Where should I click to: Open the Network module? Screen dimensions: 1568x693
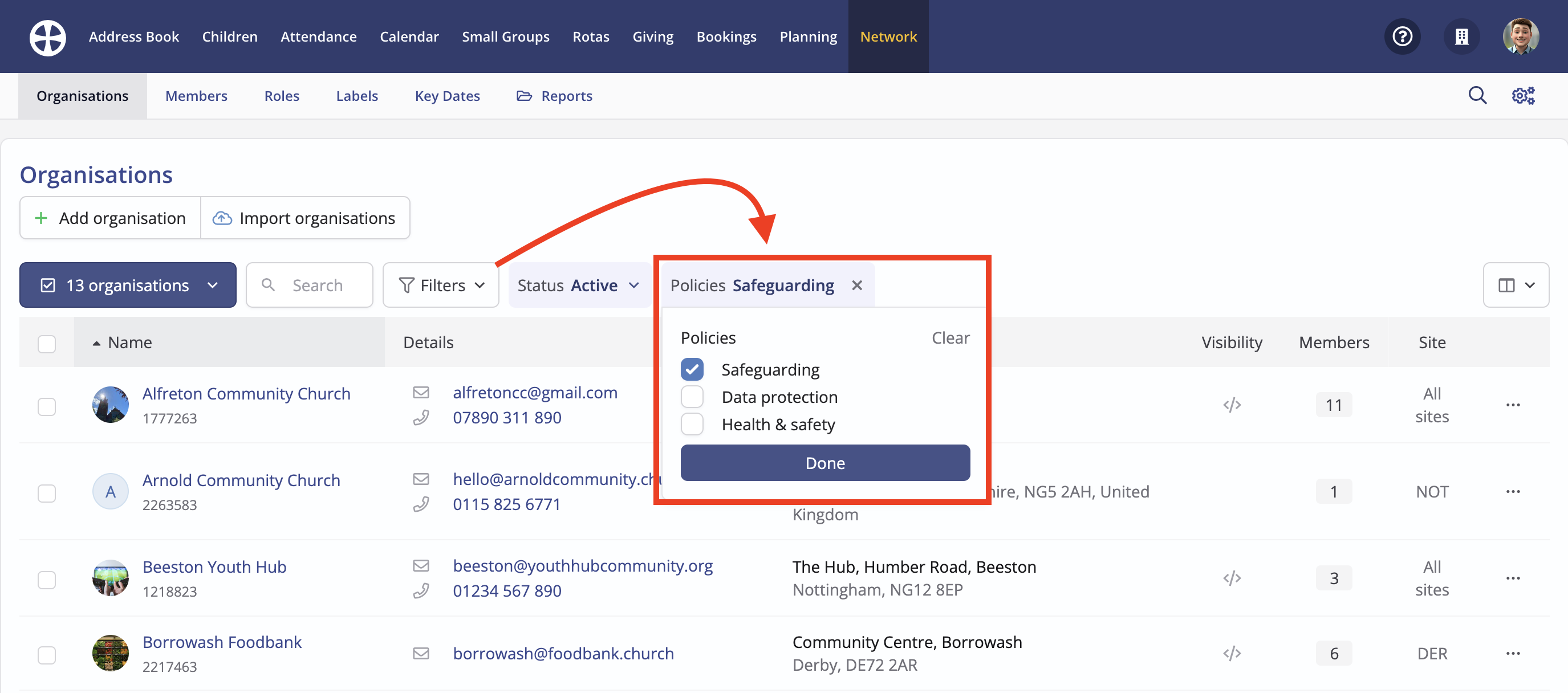tap(888, 36)
